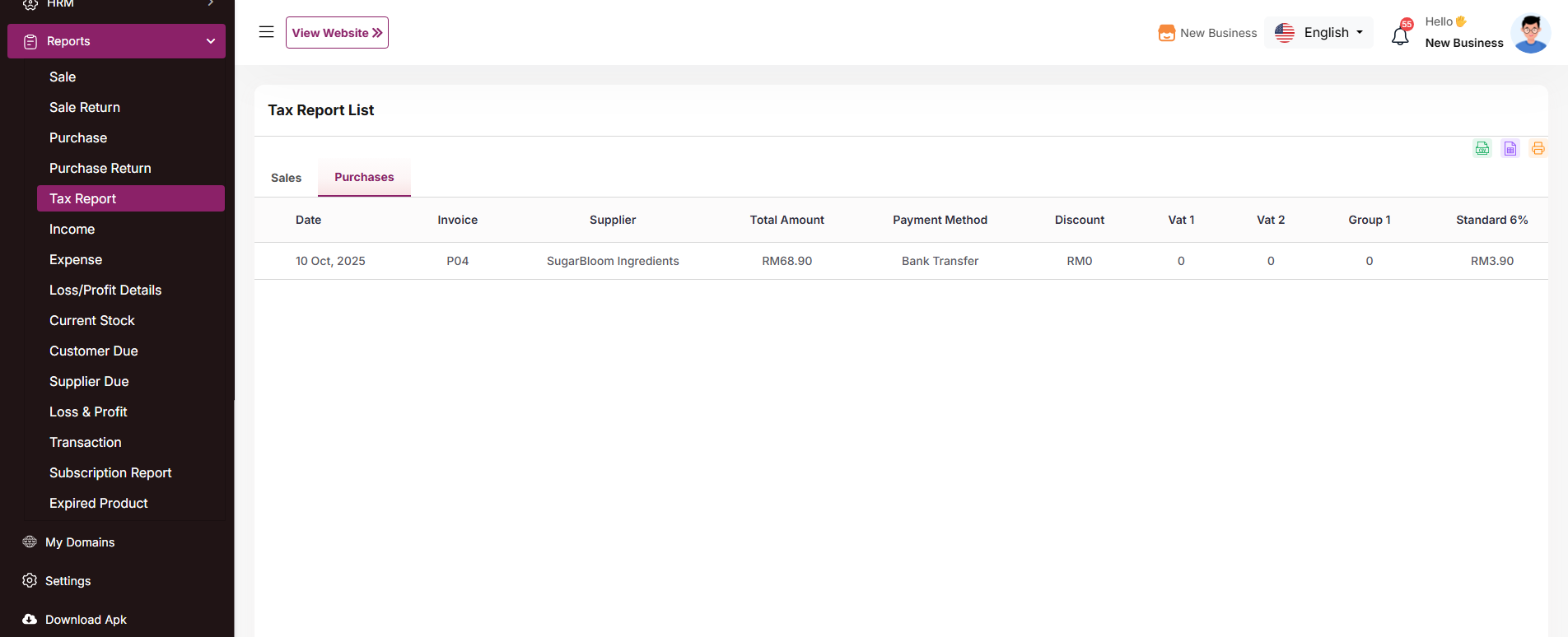Viewport: 1568px width, 637px height.
Task: Click the orange store icon
Action: coord(1166,33)
